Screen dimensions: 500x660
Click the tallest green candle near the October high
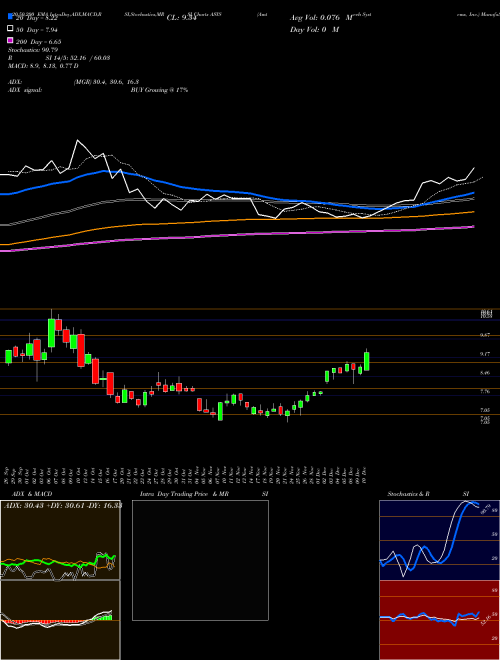coord(51,333)
